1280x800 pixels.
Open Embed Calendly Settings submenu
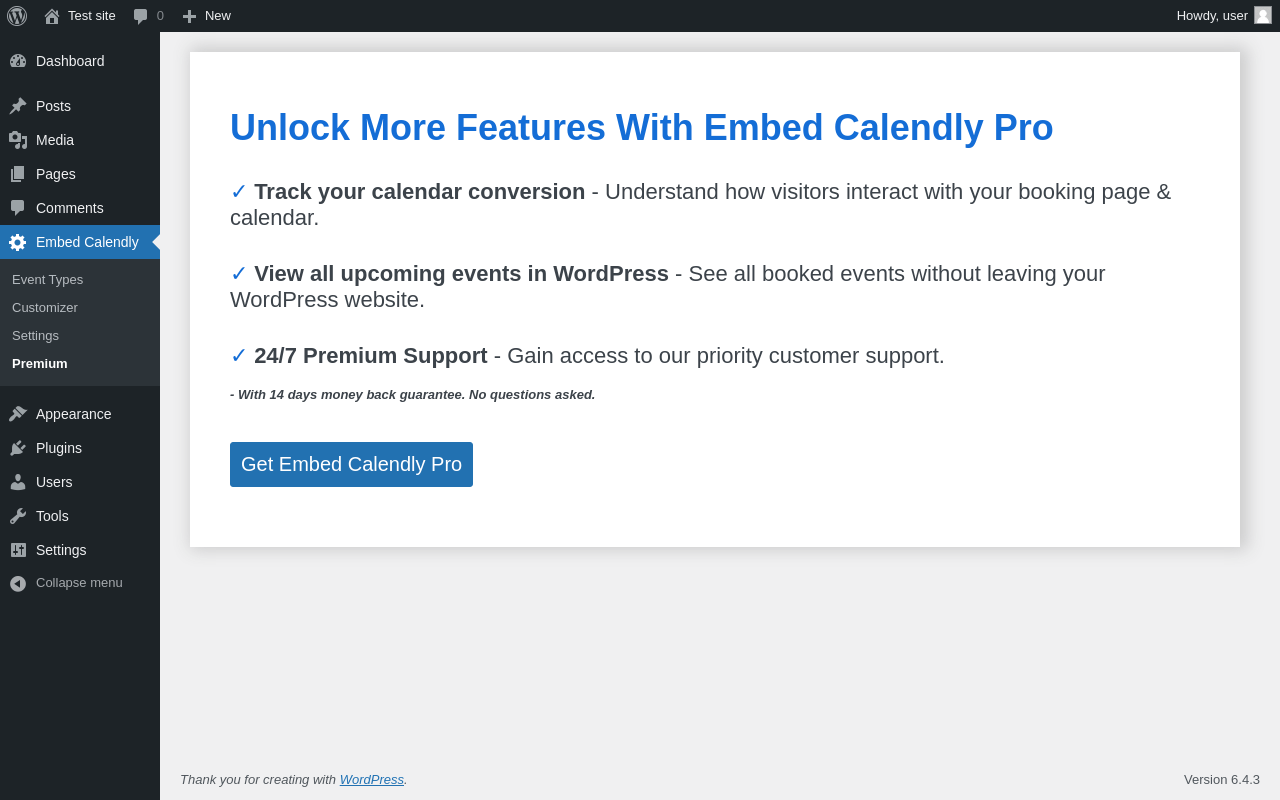pos(35,336)
